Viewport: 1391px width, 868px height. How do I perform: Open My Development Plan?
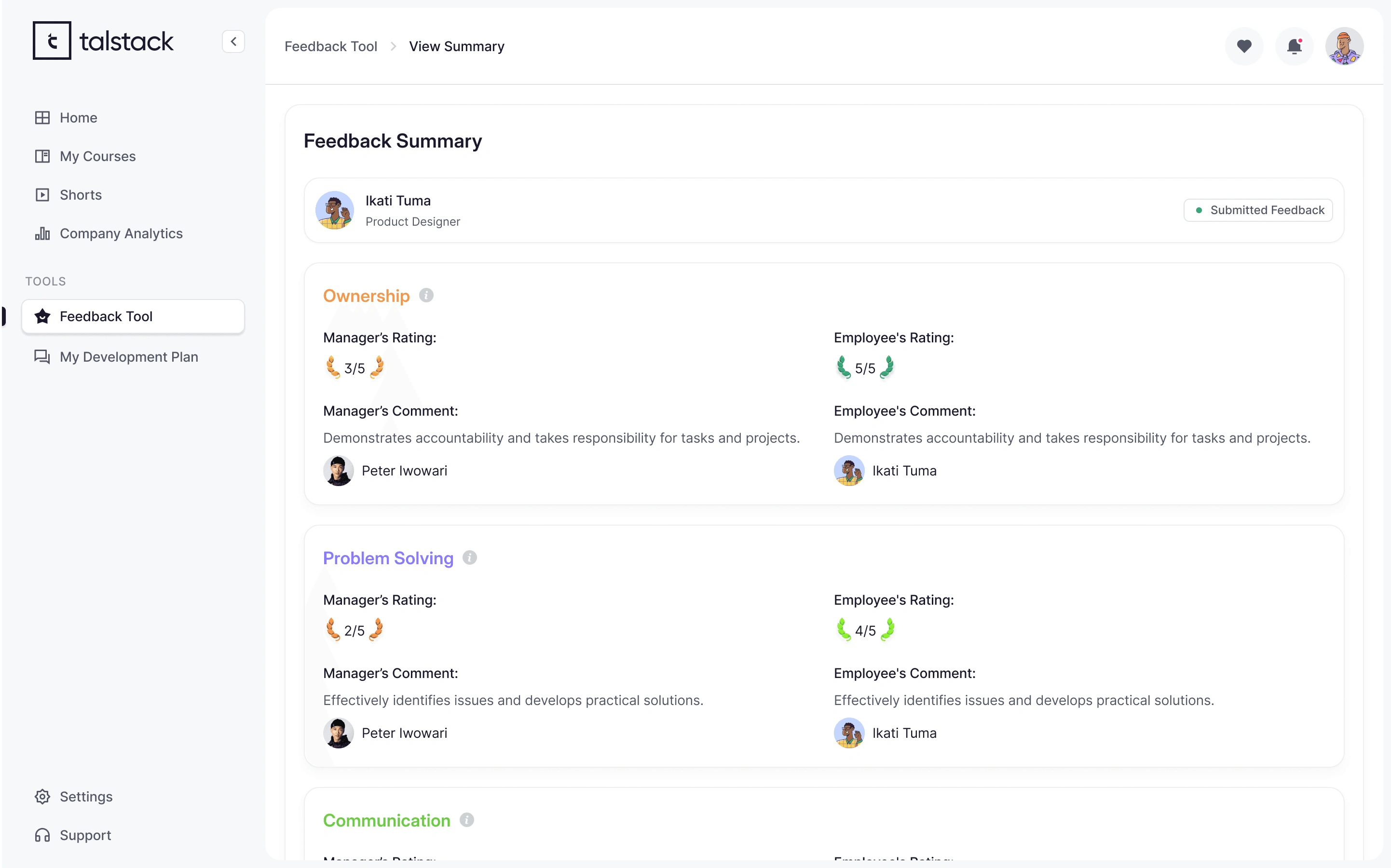click(x=129, y=356)
